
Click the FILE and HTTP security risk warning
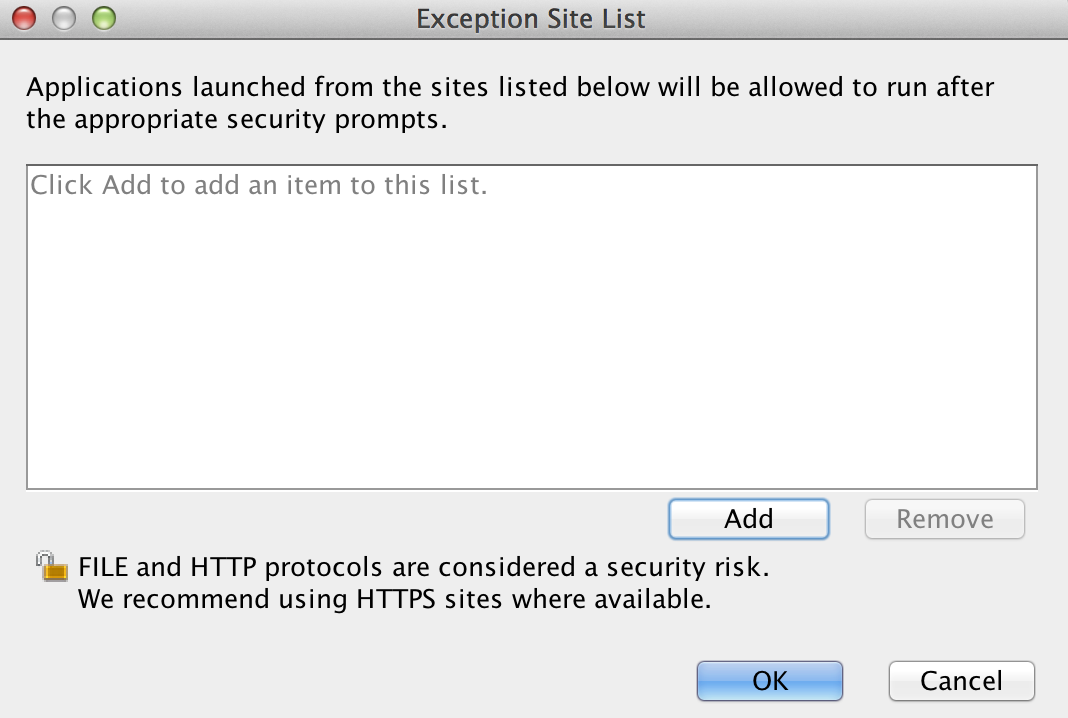pyautogui.click(x=424, y=567)
